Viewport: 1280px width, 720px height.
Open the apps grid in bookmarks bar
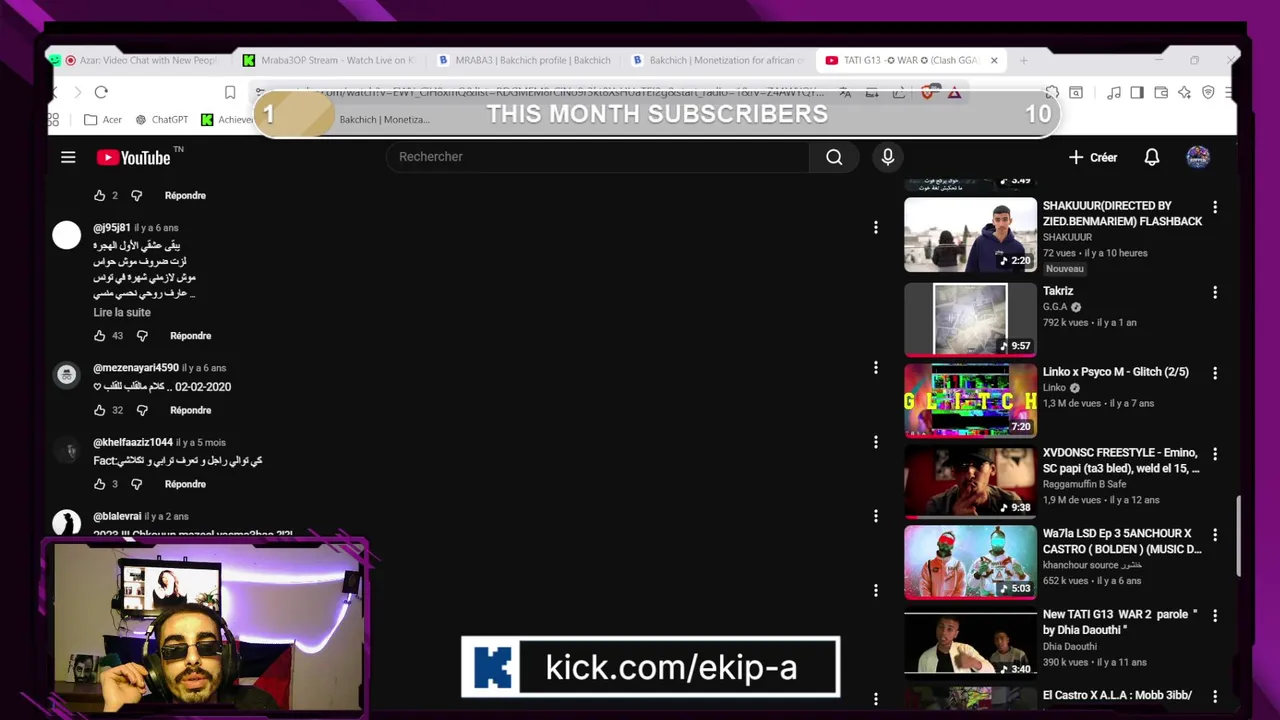(x=53, y=119)
